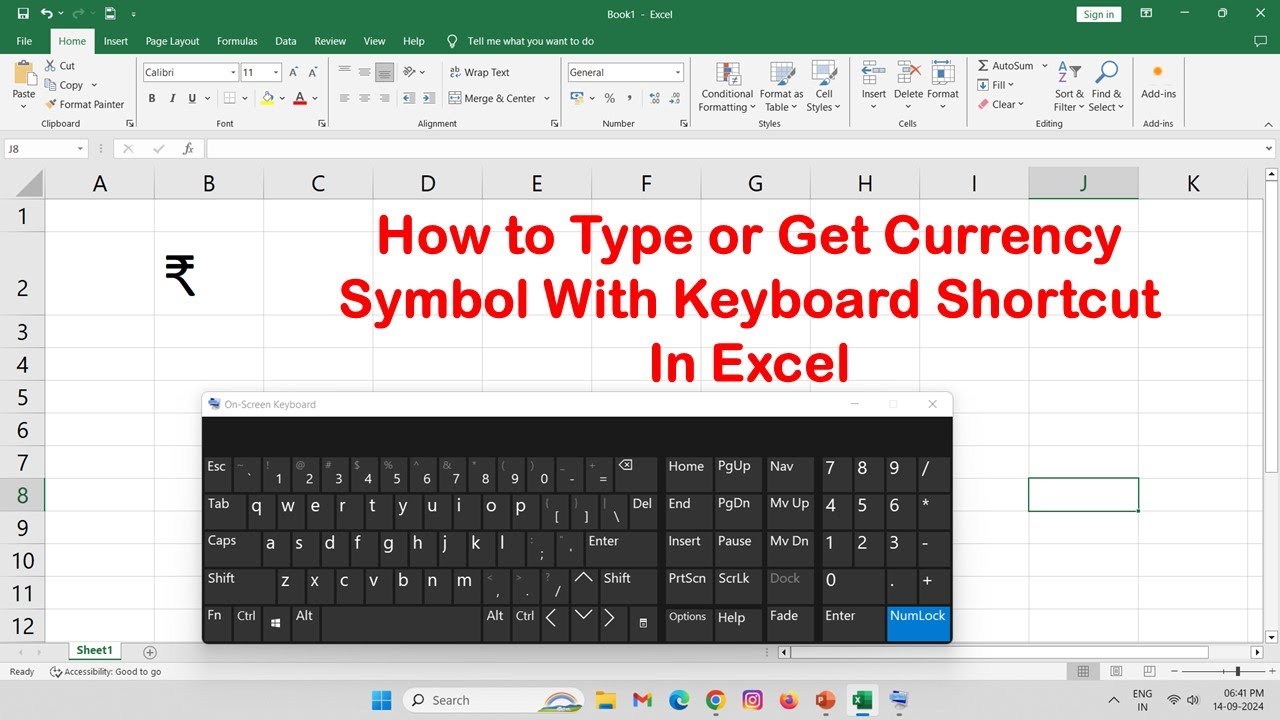Apply the yellow fill color bucket

[266, 98]
